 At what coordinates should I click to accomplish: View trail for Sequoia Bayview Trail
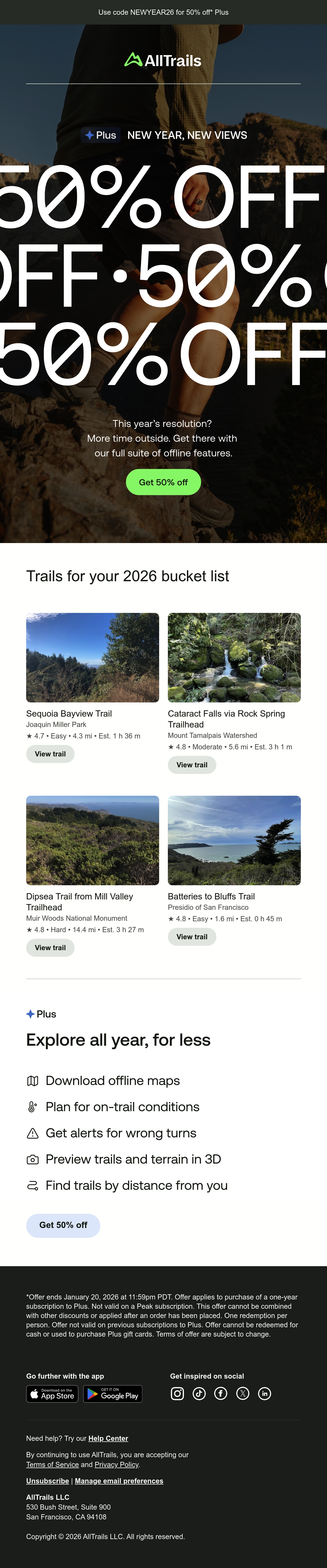[50, 753]
